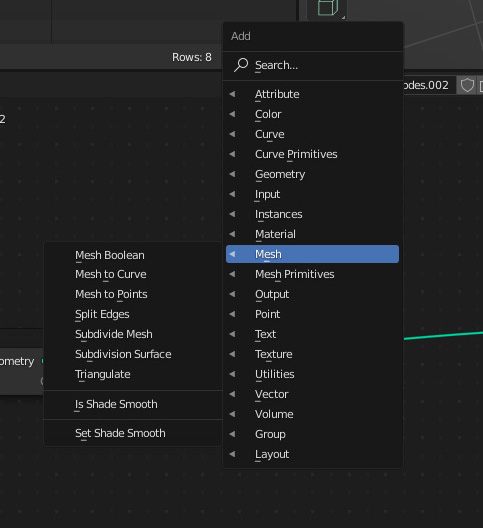
Task: Open the Volume submenu
Action: click(313, 414)
